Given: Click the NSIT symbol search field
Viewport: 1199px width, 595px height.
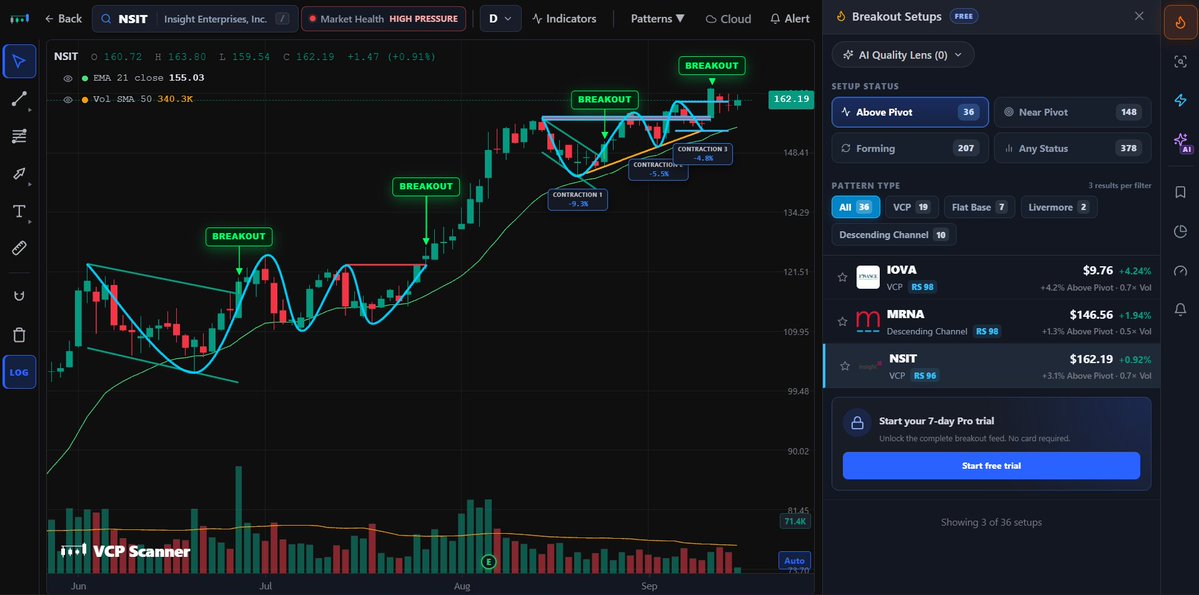Looking at the screenshot, I should click(195, 18).
